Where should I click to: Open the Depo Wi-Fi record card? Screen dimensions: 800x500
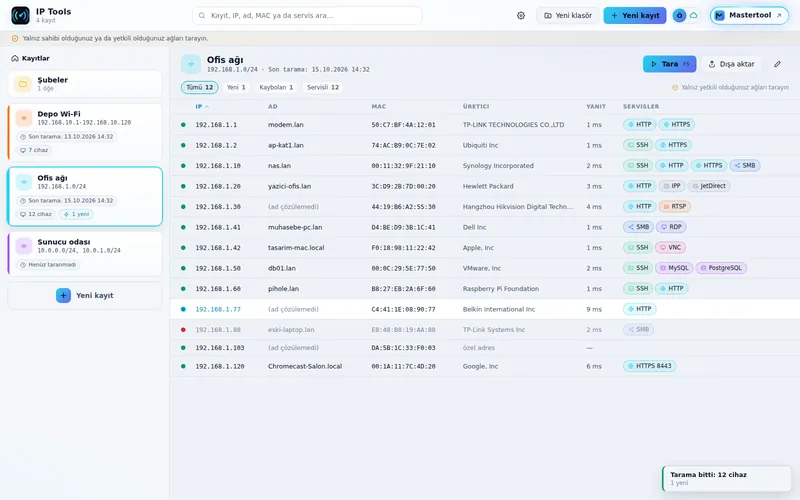tap(85, 132)
